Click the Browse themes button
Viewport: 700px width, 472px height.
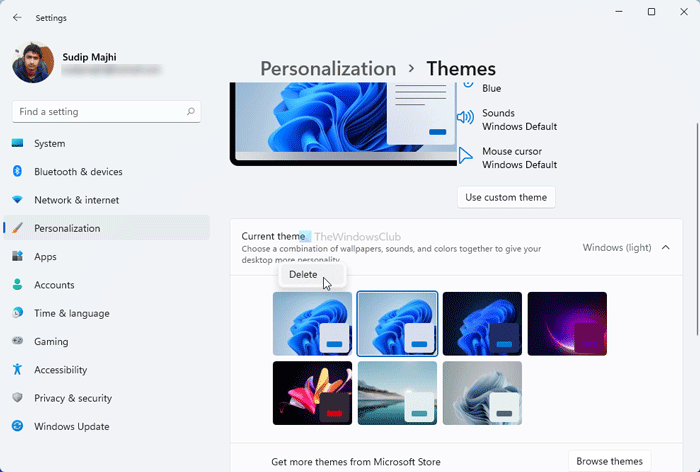pyautogui.click(x=609, y=461)
